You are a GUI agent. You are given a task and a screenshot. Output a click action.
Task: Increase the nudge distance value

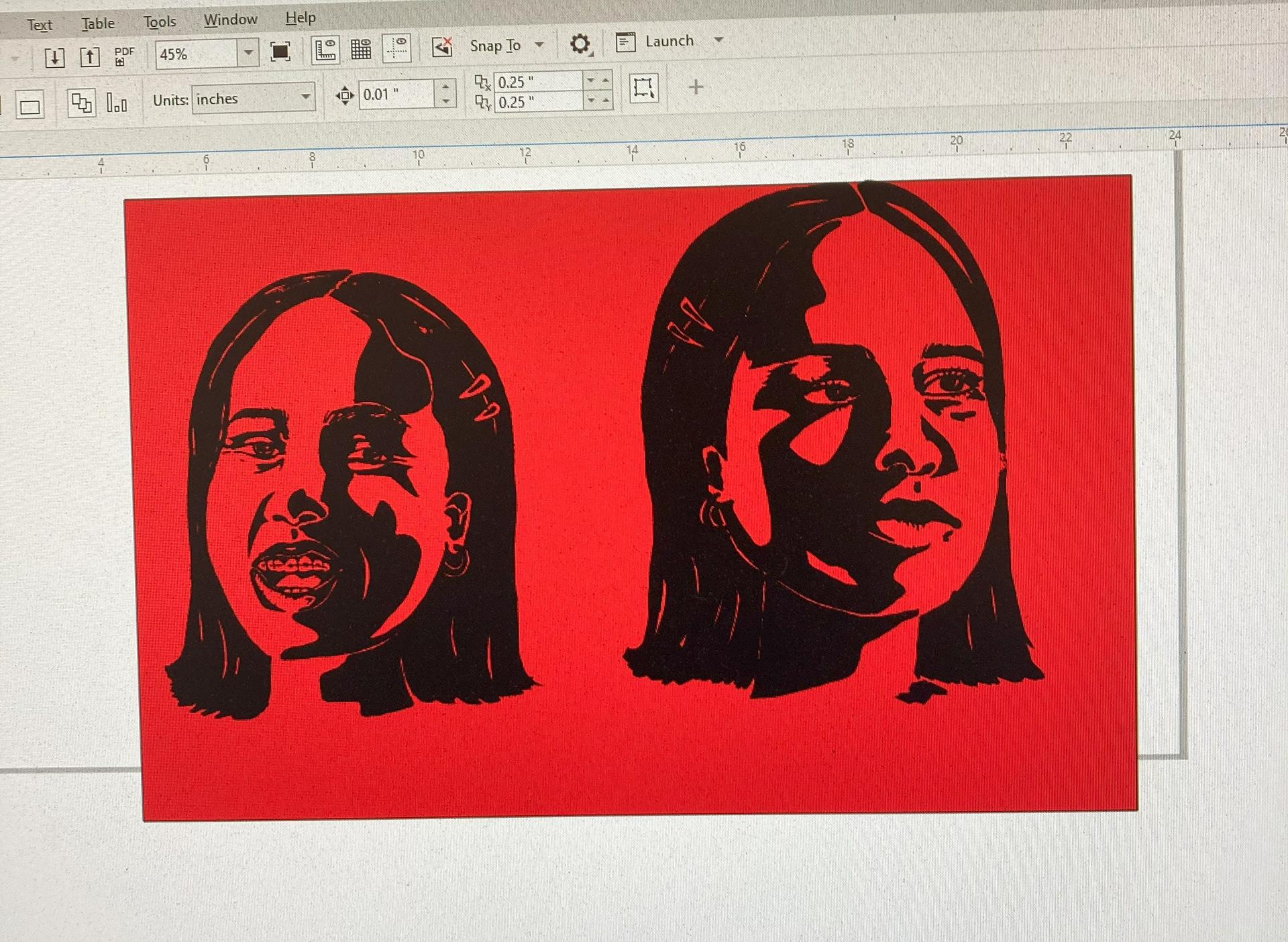[x=445, y=87]
